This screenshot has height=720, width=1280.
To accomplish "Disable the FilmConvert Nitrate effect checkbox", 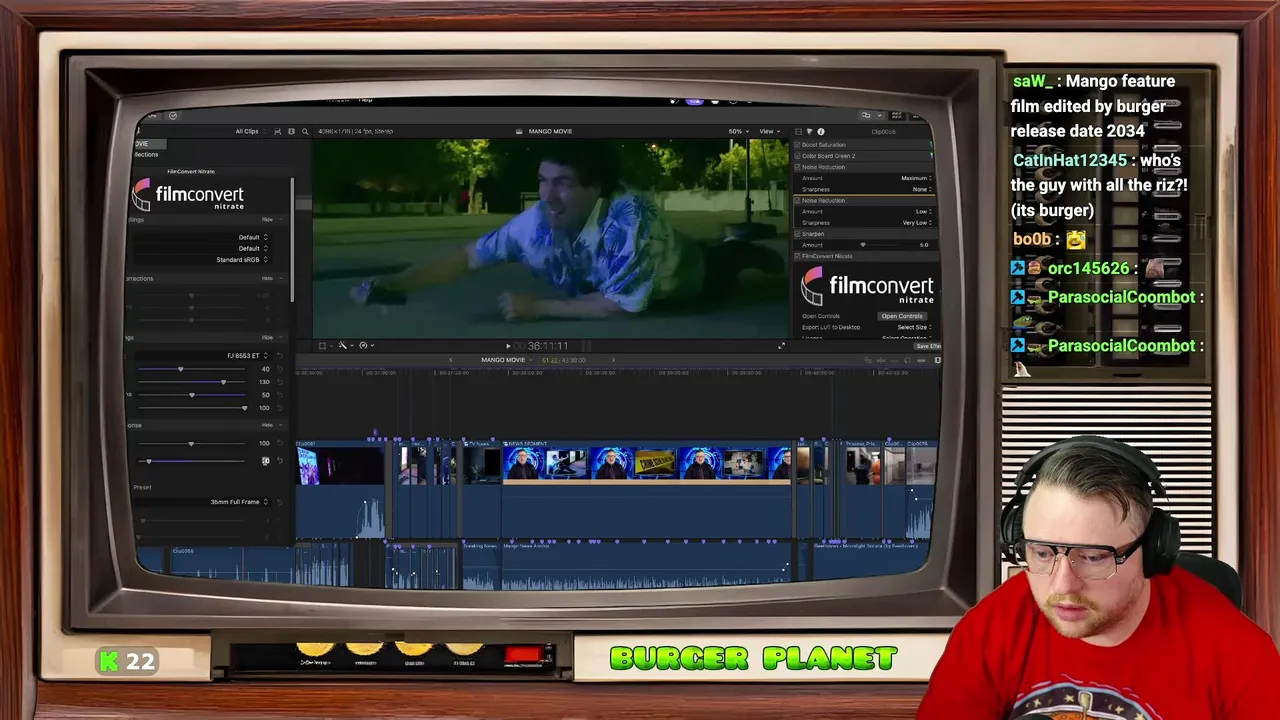I will pos(797,256).
